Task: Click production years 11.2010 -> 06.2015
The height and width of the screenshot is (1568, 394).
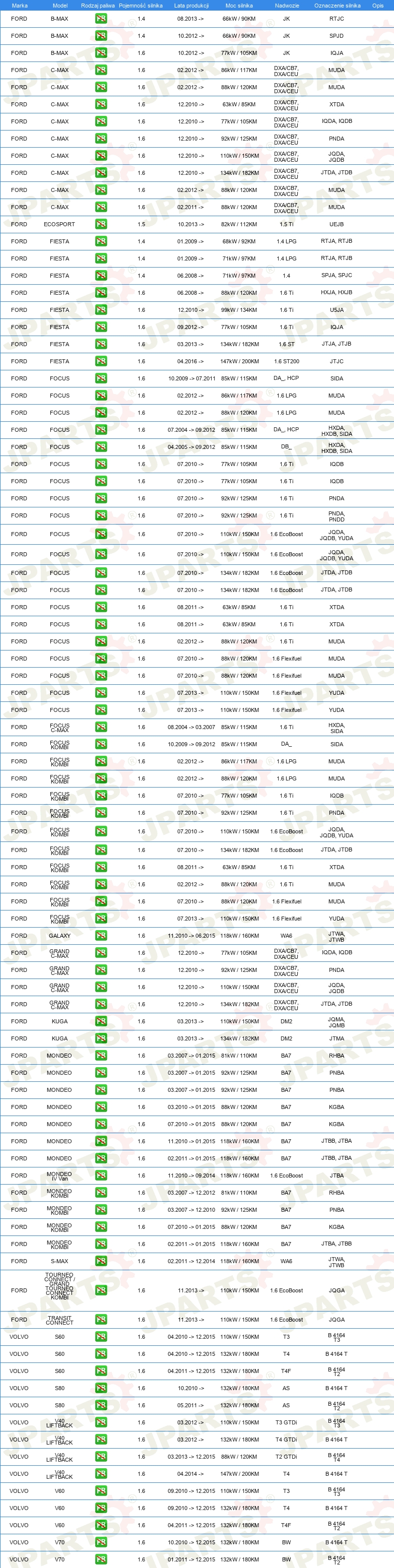Action: (191, 936)
